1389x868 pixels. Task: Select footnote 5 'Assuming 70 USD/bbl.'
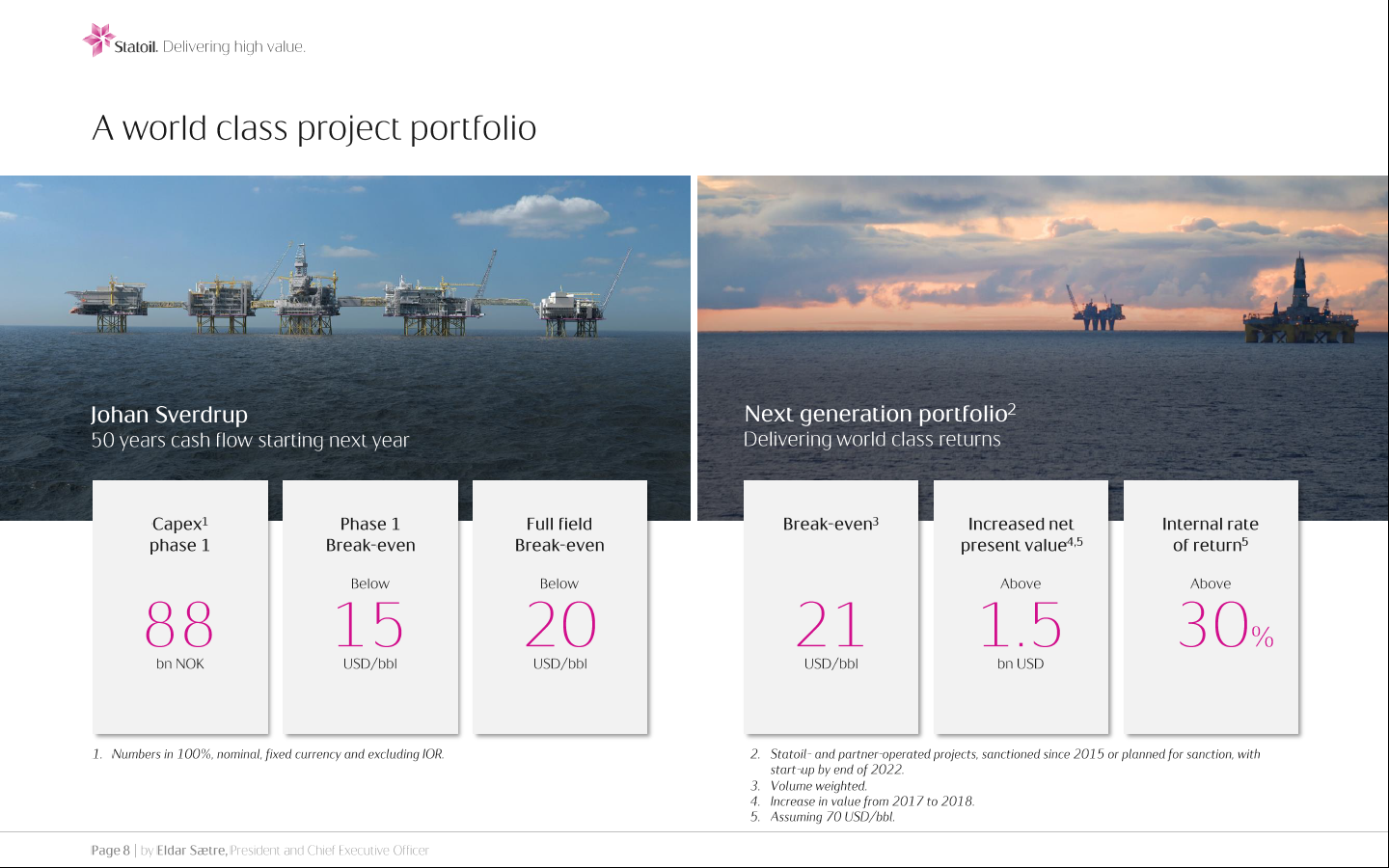(823, 817)
